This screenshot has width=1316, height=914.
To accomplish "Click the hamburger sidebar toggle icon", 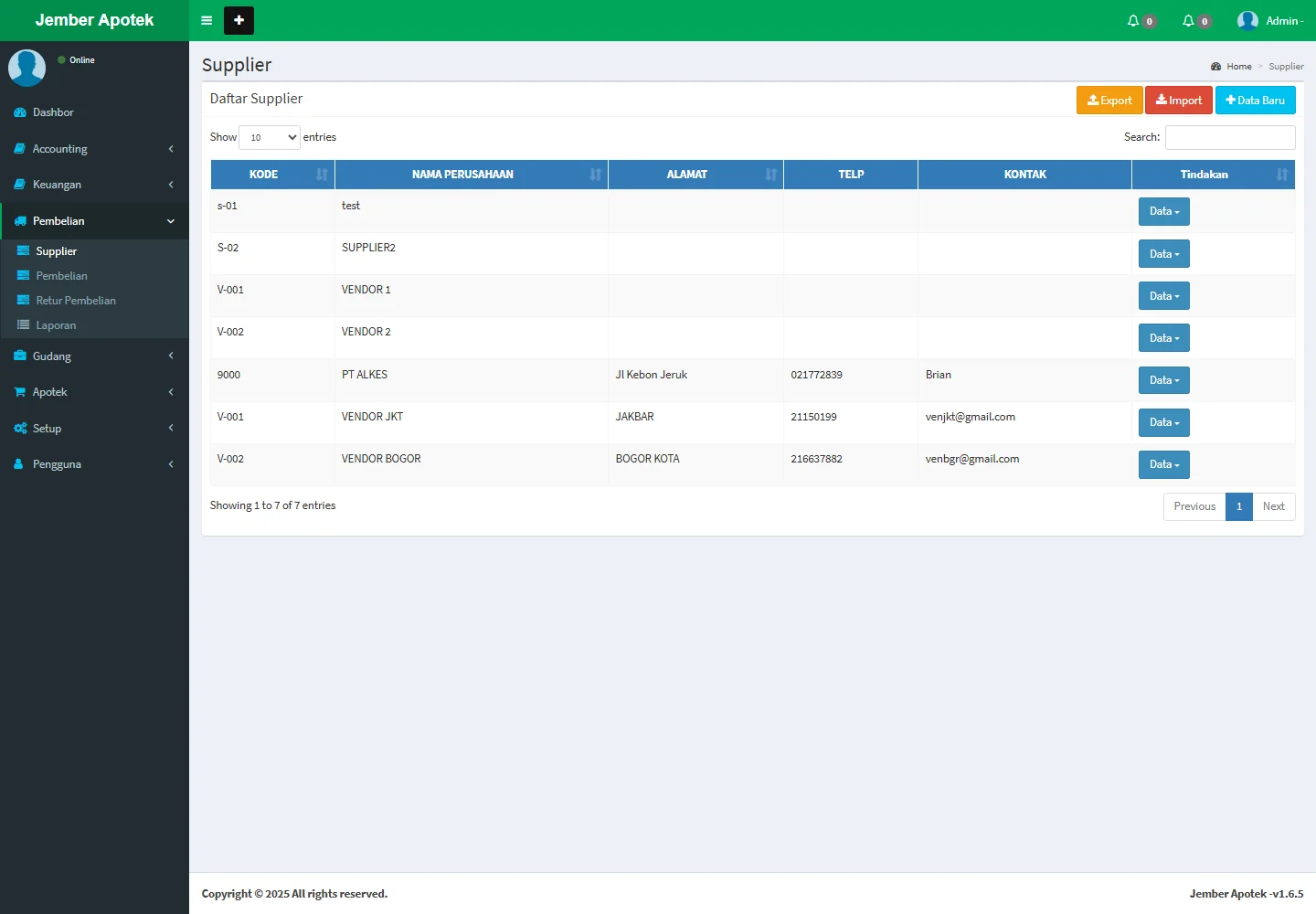I will point(207,20).
